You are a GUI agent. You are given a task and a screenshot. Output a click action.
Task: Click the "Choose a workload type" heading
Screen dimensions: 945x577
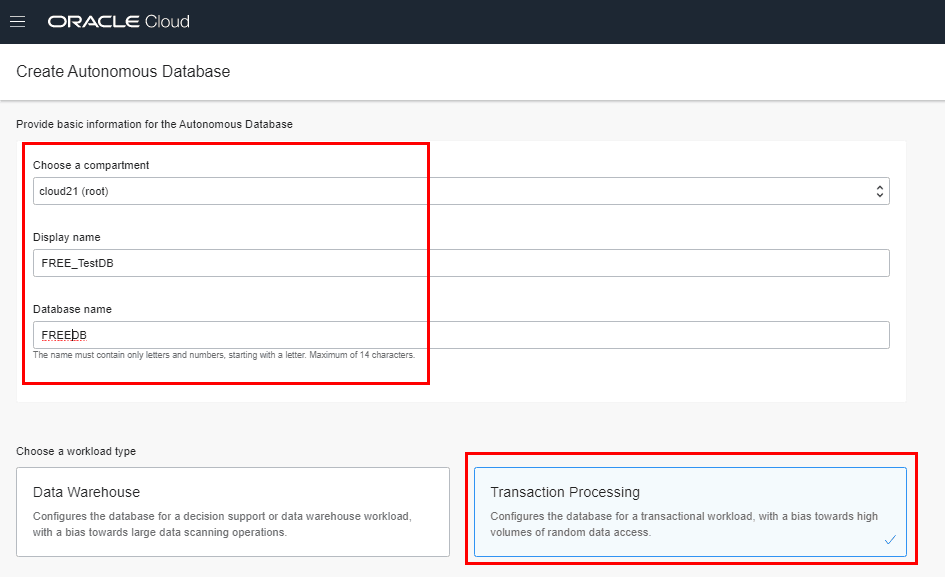76,451
